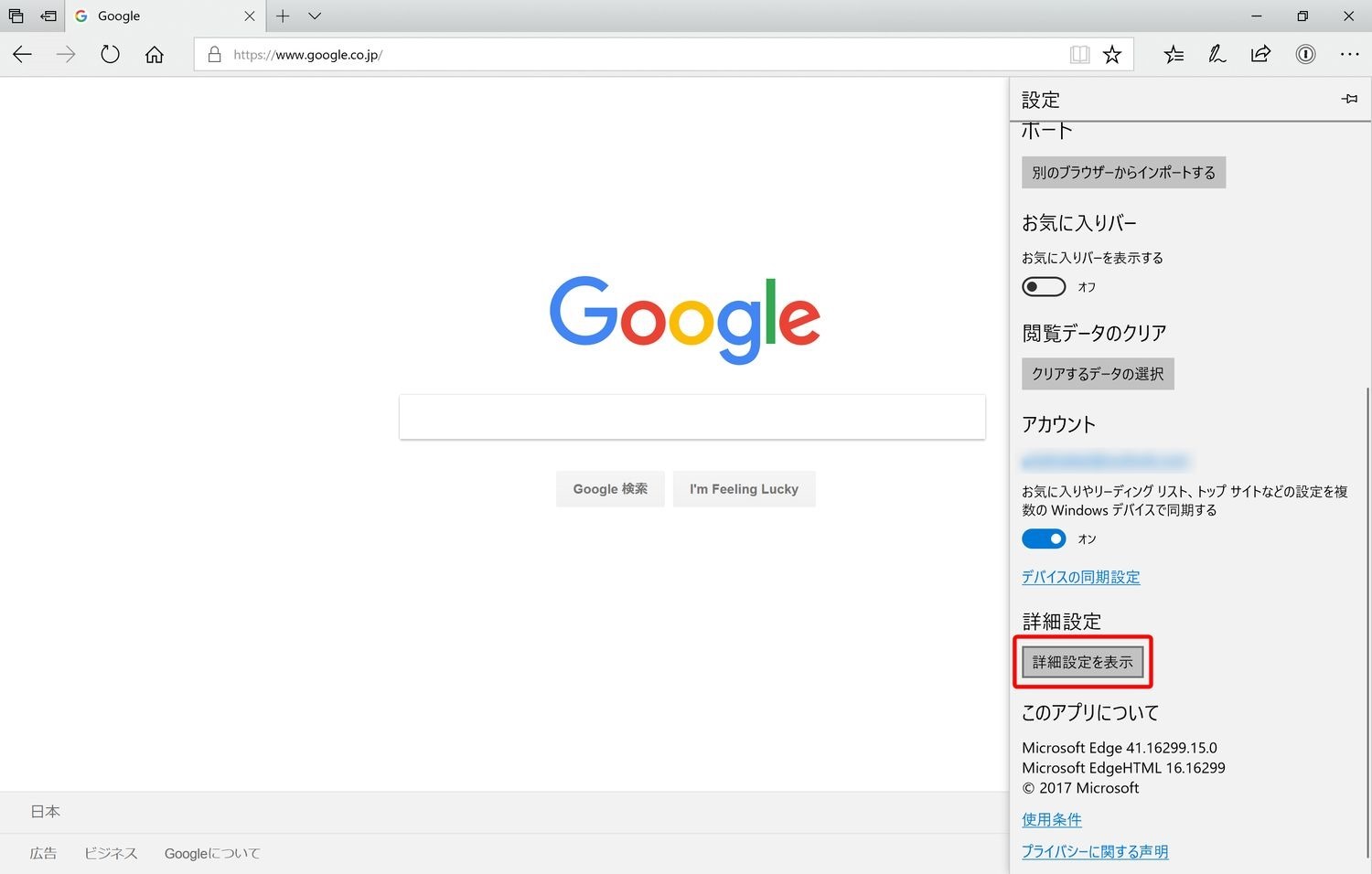Open the ビジネス footer link
Screen dimensions: 1372x874
[111, 853]
